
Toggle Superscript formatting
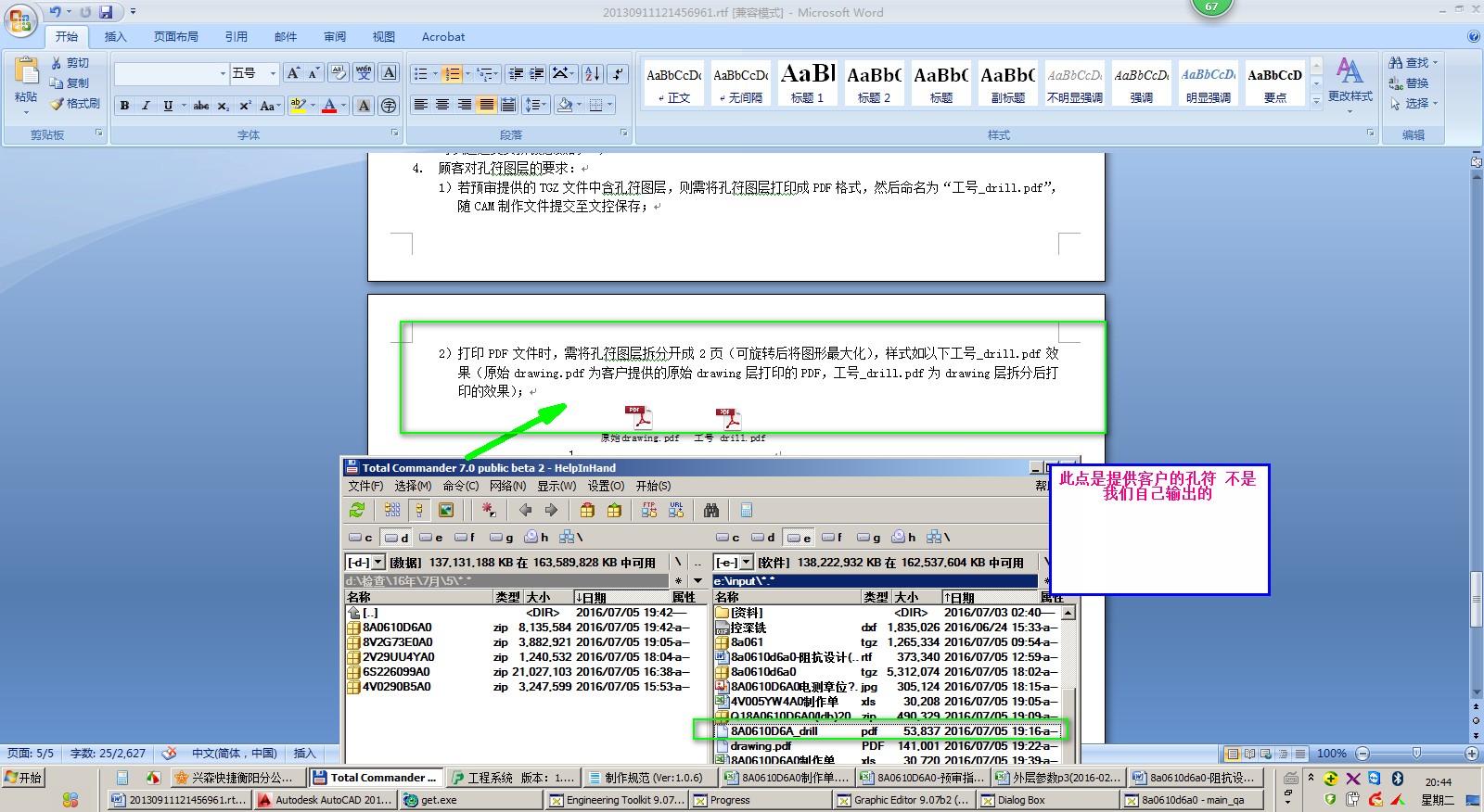[245, 106]
